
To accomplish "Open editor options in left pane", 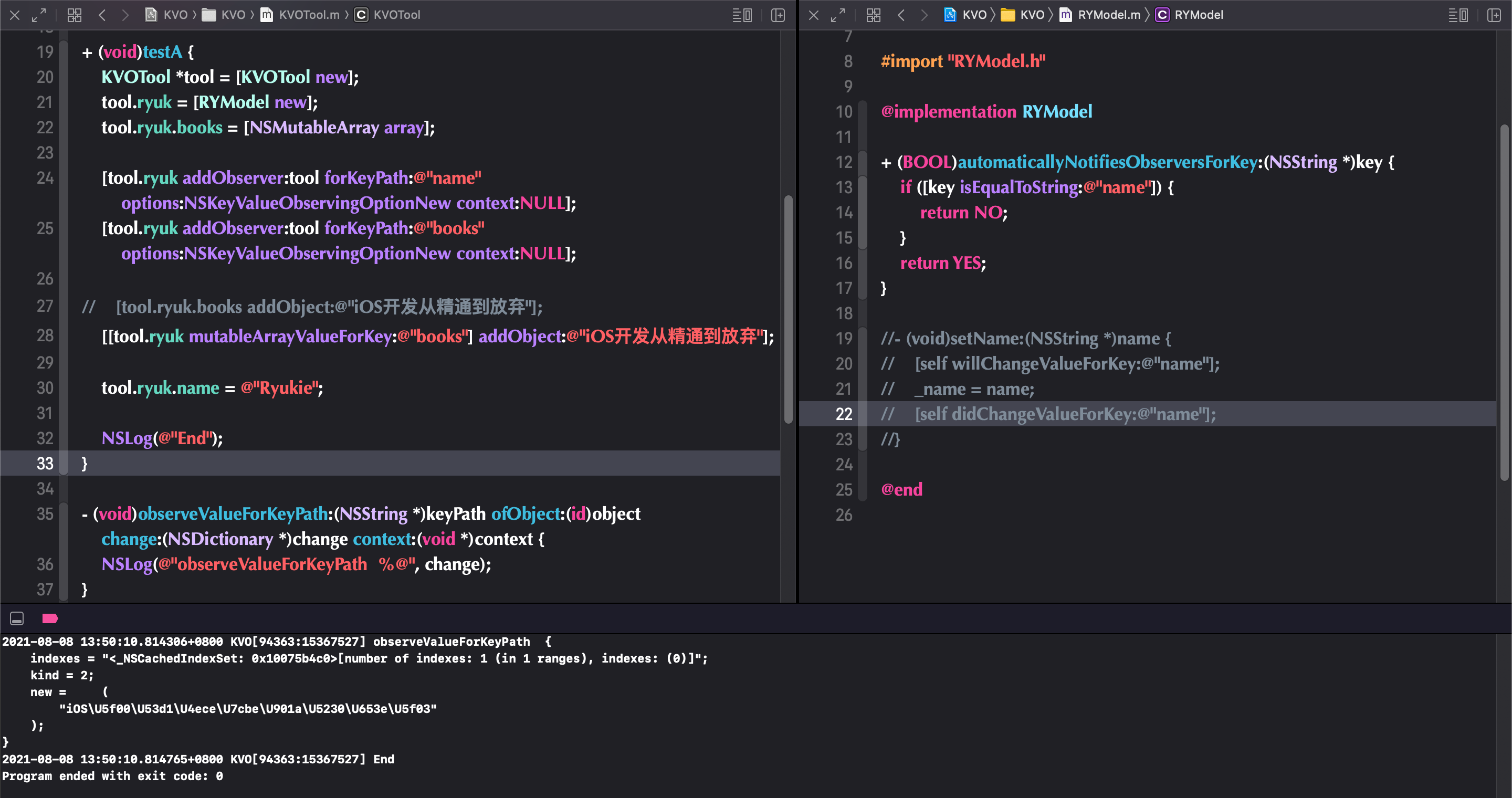I will (742, 15).
